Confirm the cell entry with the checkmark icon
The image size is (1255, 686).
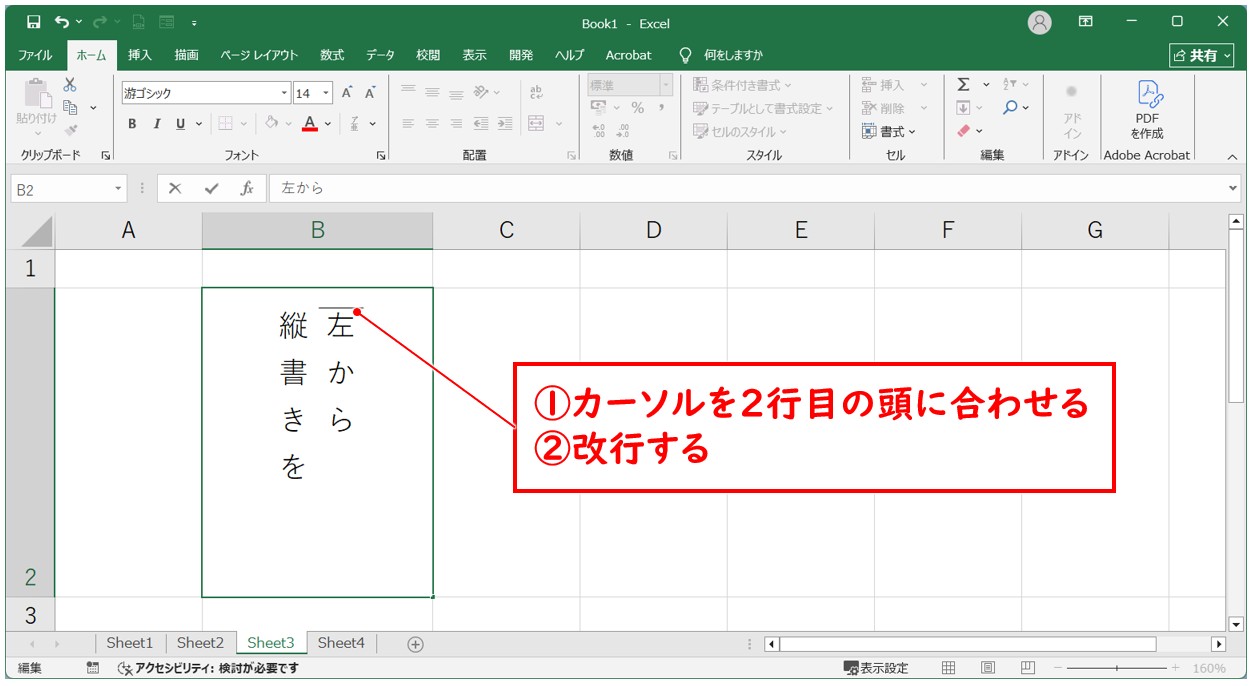coord(211,188)
